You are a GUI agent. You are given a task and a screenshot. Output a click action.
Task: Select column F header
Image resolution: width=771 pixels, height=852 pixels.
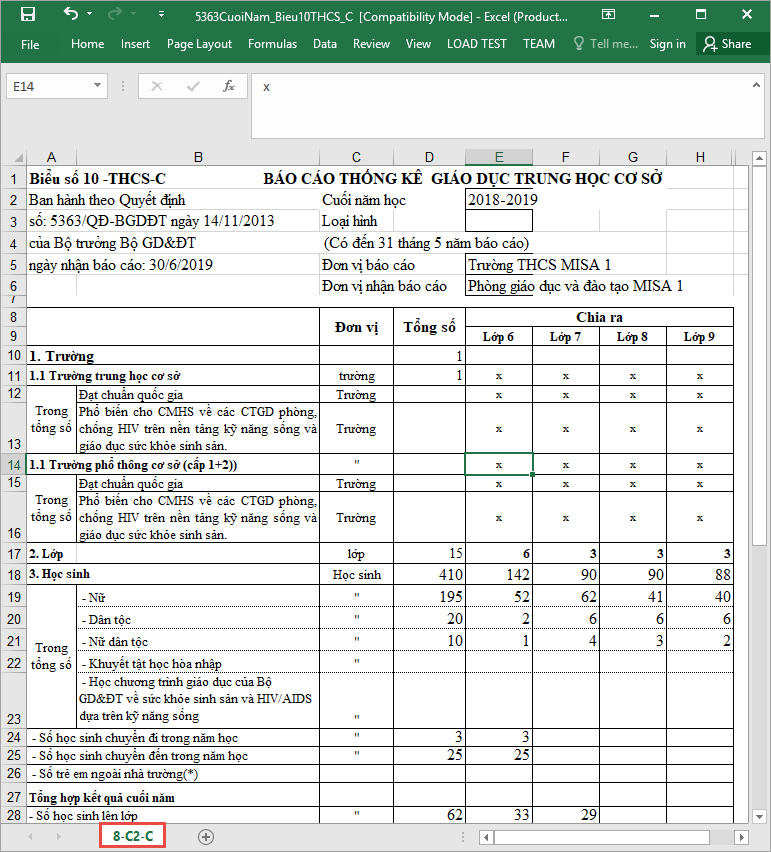click(566, 157)
